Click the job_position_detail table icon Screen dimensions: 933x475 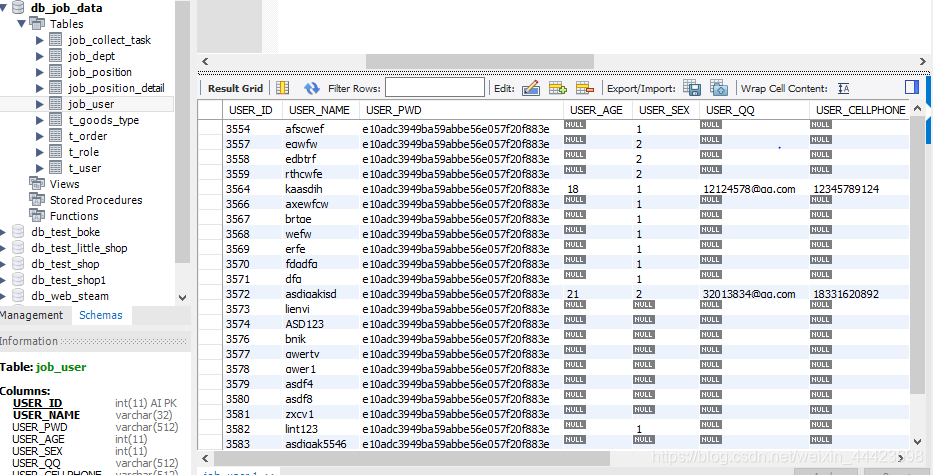[x=55, y=88]
